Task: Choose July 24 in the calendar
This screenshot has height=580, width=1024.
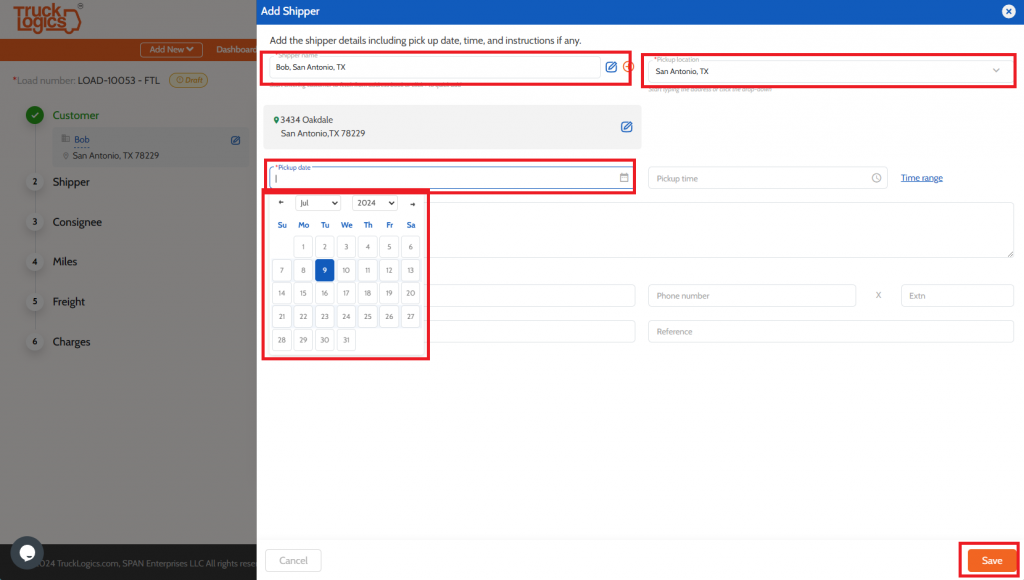Action: click(346, 316)
